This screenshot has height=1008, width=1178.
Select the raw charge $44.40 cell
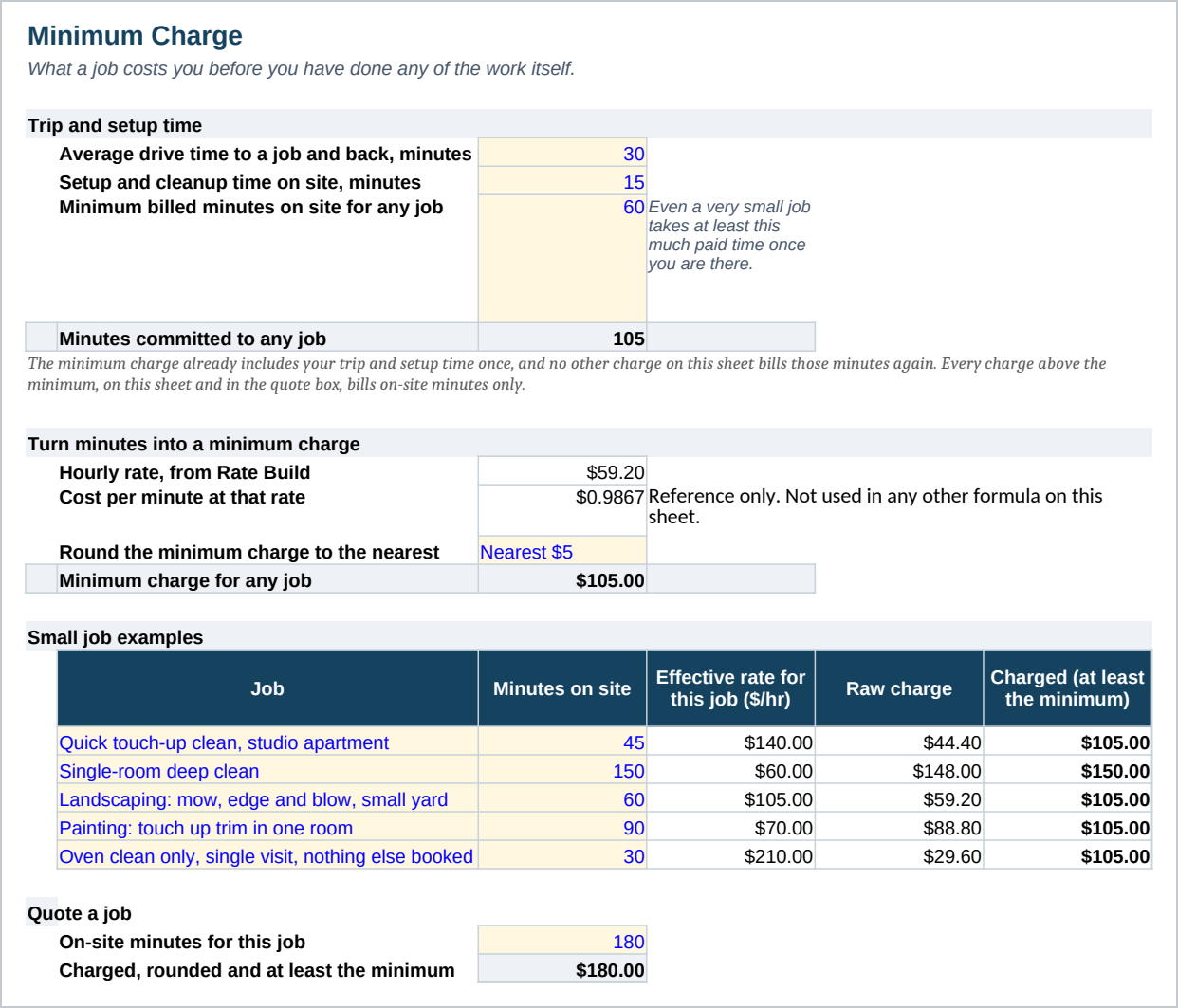(x=899, y=742)
